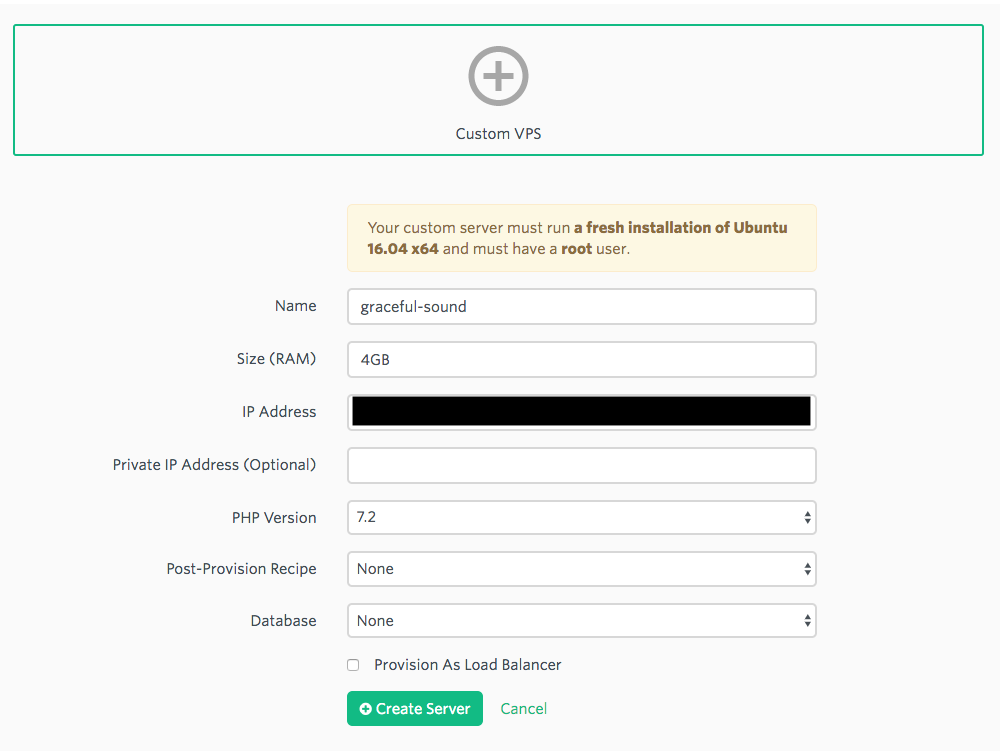The height and width of the screenshot is (751, 1000).
Task: Click the Private IP Address (Optional) label
Action: pos(214,465)
